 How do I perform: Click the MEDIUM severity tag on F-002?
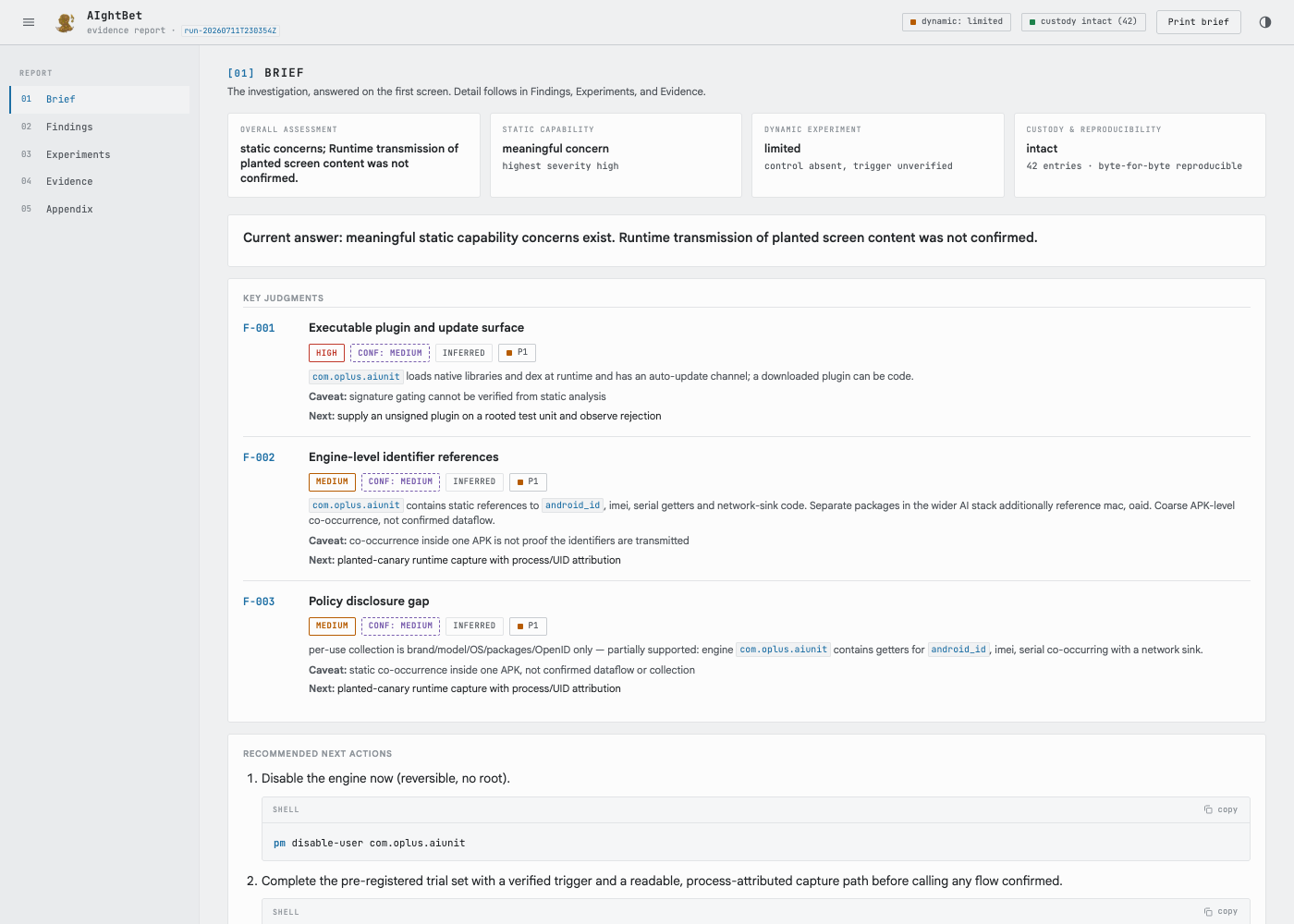[x=332, y=481]
